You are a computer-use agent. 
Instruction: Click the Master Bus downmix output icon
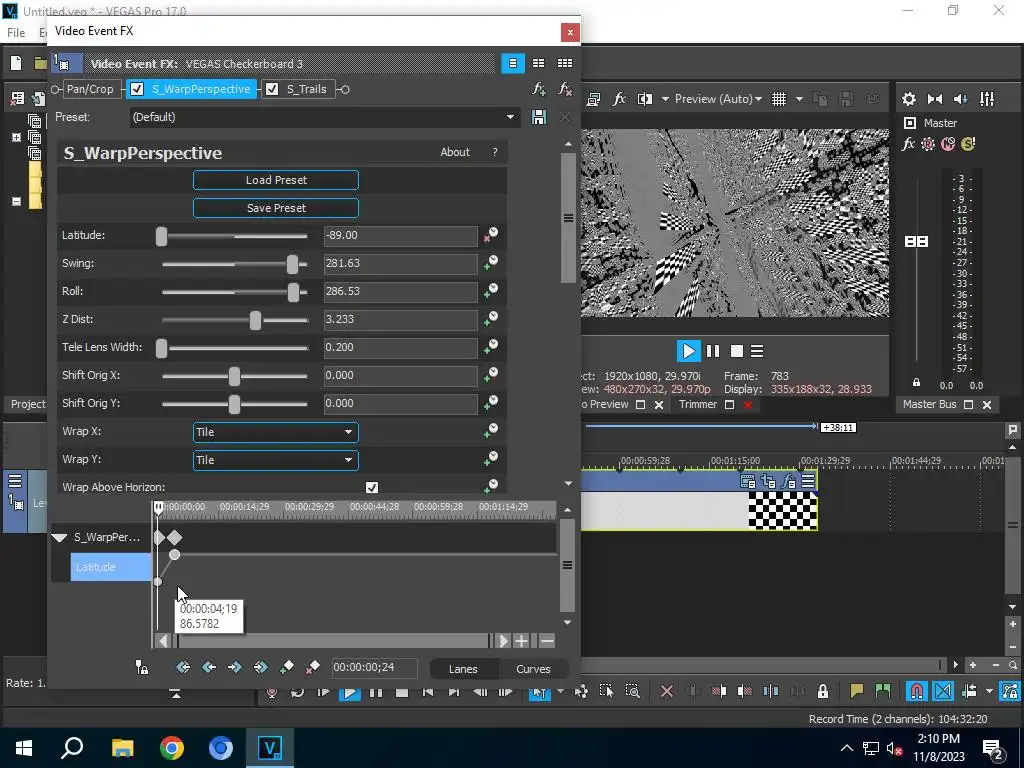click(935, 99)
